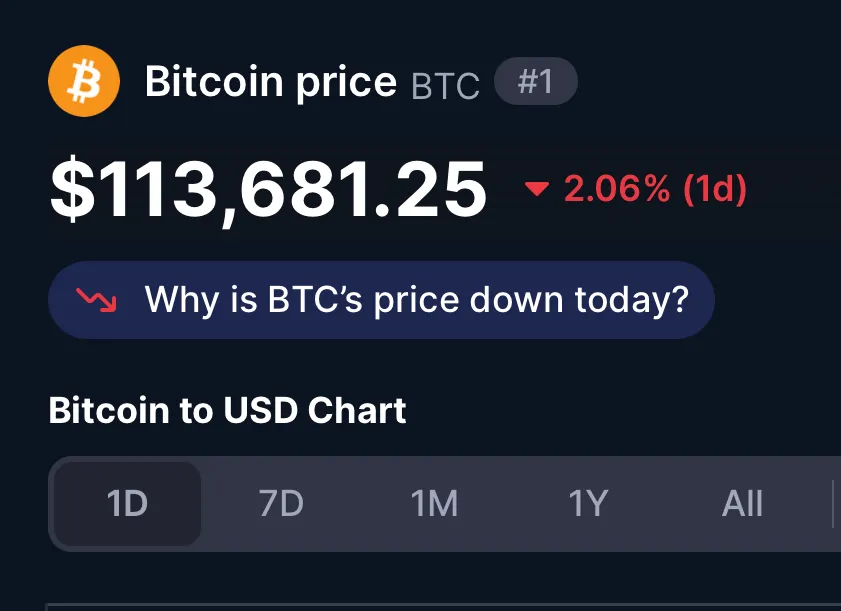Screen dimensions: 841x611
Task: Click the 2.06% percentage change text
Action: [617, 189]
